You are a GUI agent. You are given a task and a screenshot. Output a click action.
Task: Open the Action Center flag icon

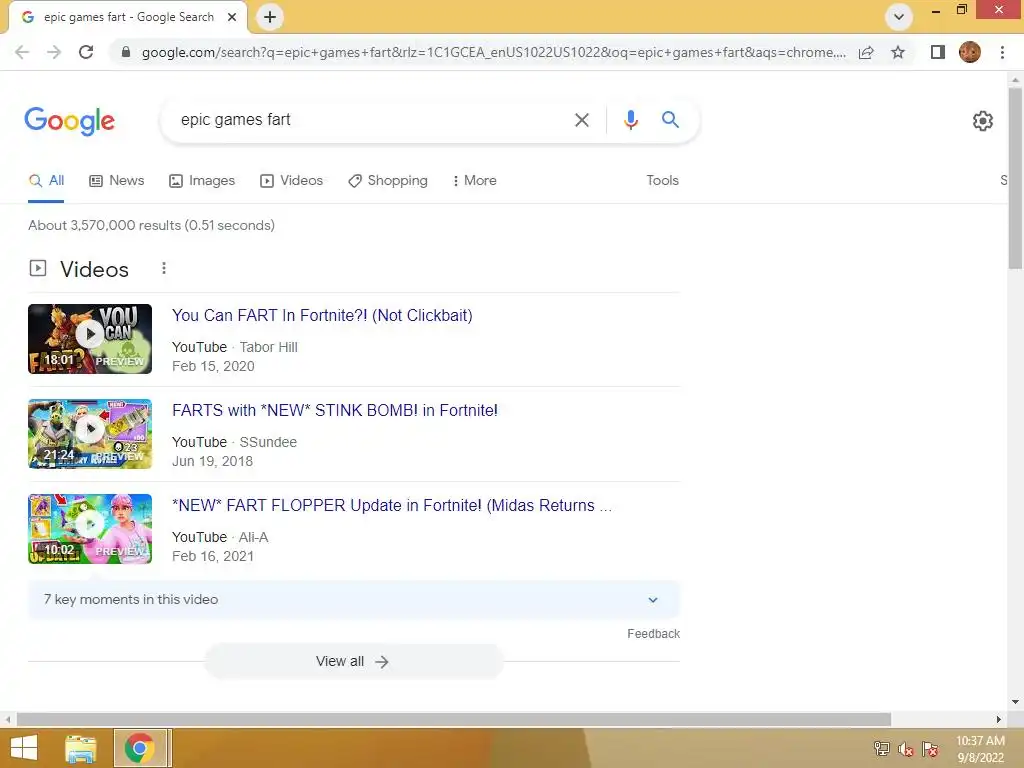(x=929, y=749)
